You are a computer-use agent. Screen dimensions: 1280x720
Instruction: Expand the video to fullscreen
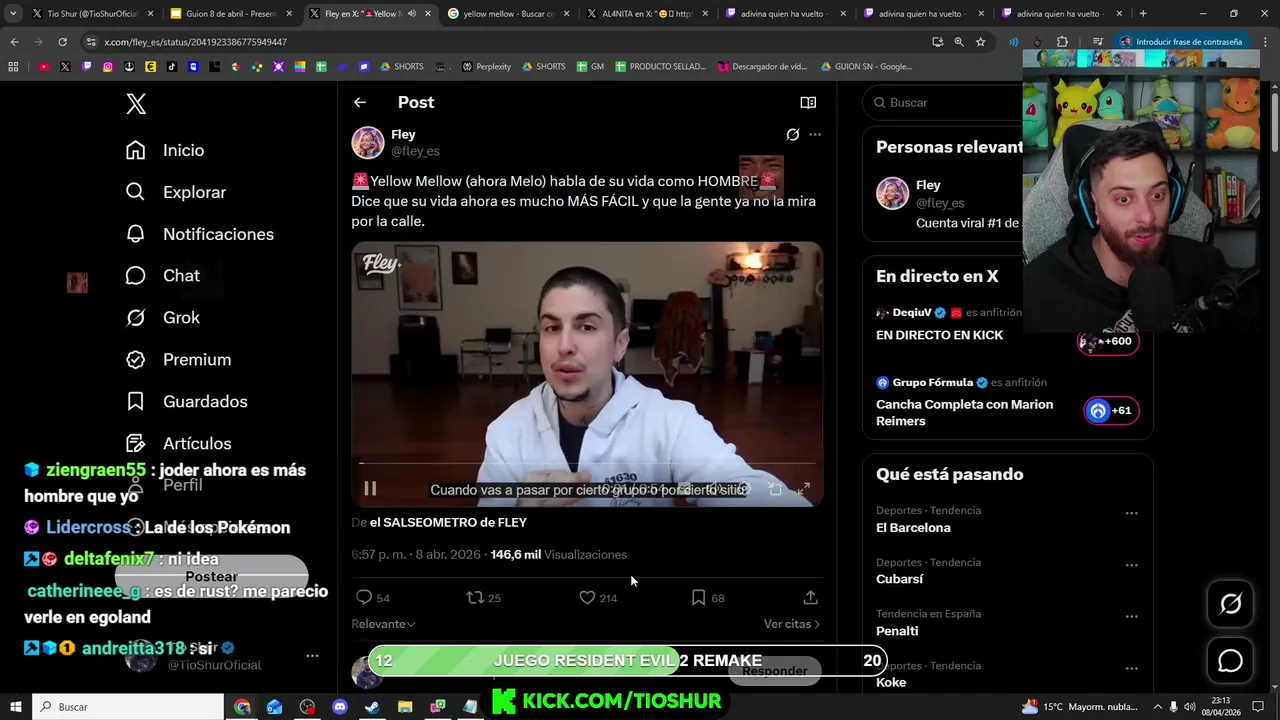803,489
